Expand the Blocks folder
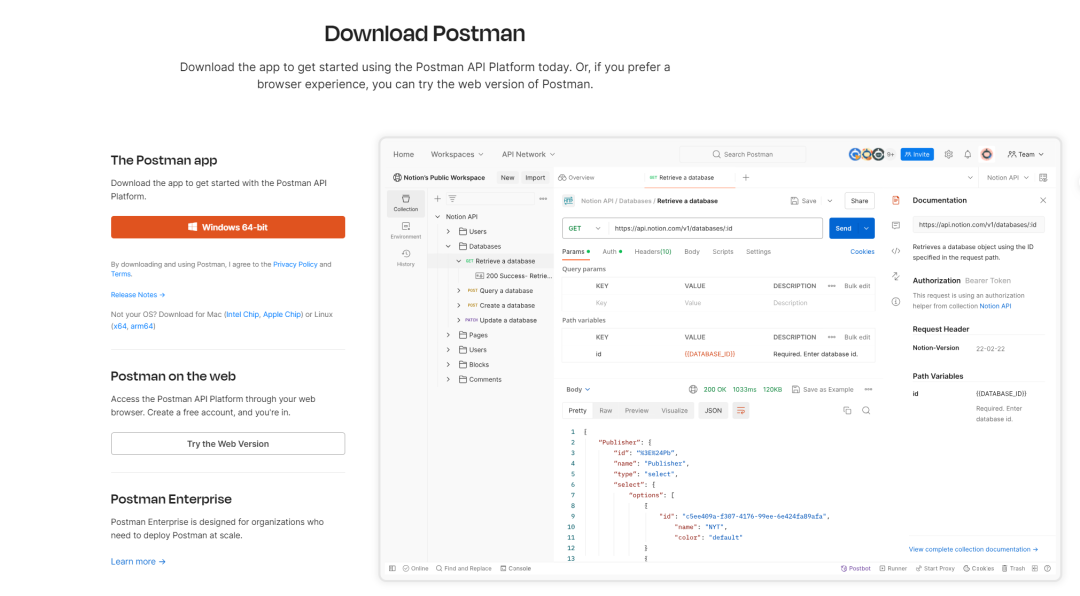Image resolution: width=1080 pixels, height=596 pixels. [448, 364]
